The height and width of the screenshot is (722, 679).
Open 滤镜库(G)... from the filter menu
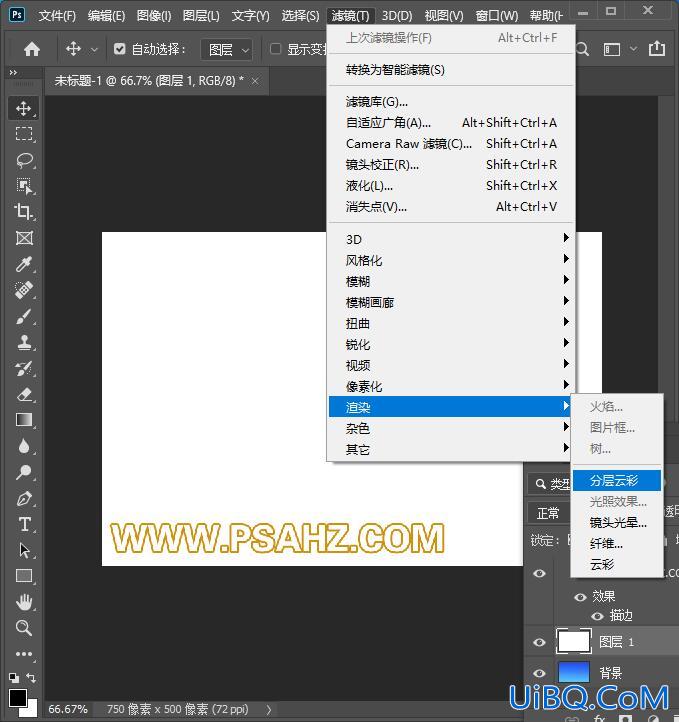tap(451, 102)
